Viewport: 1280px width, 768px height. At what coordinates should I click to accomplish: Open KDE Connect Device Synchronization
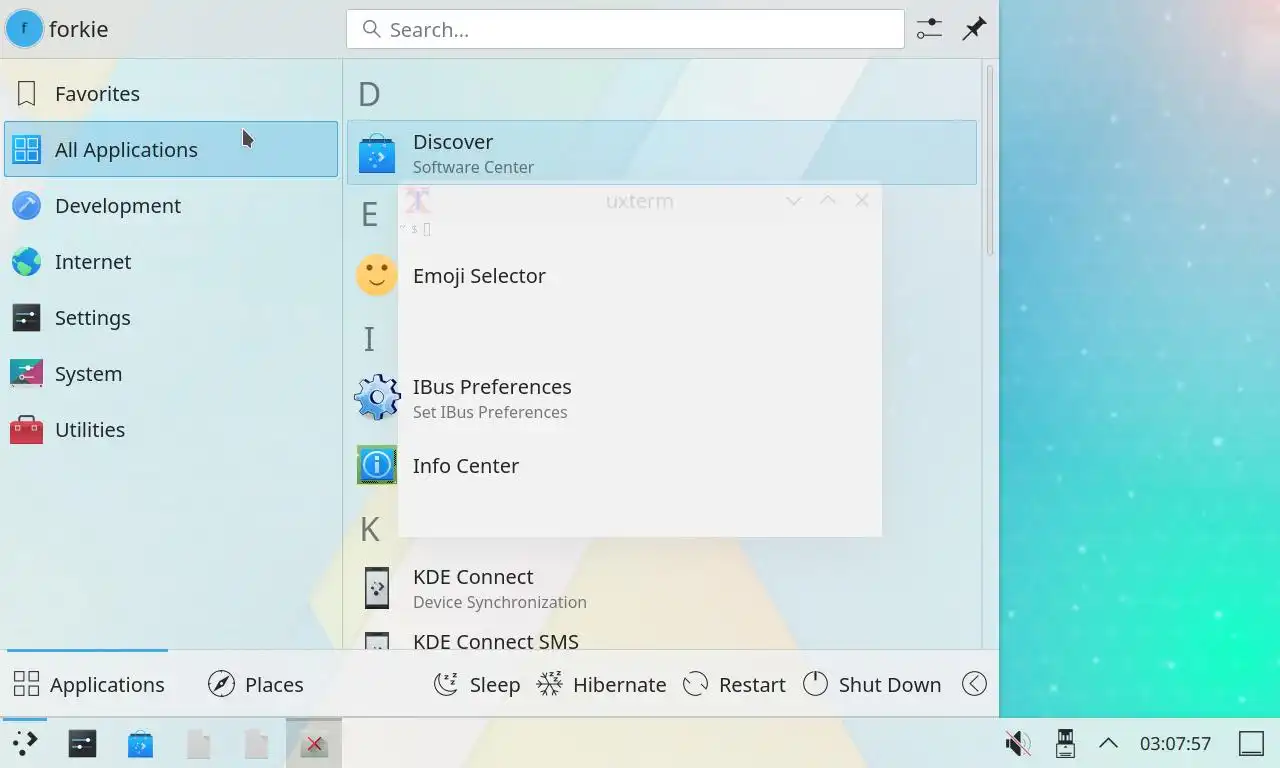click(661, 588)
